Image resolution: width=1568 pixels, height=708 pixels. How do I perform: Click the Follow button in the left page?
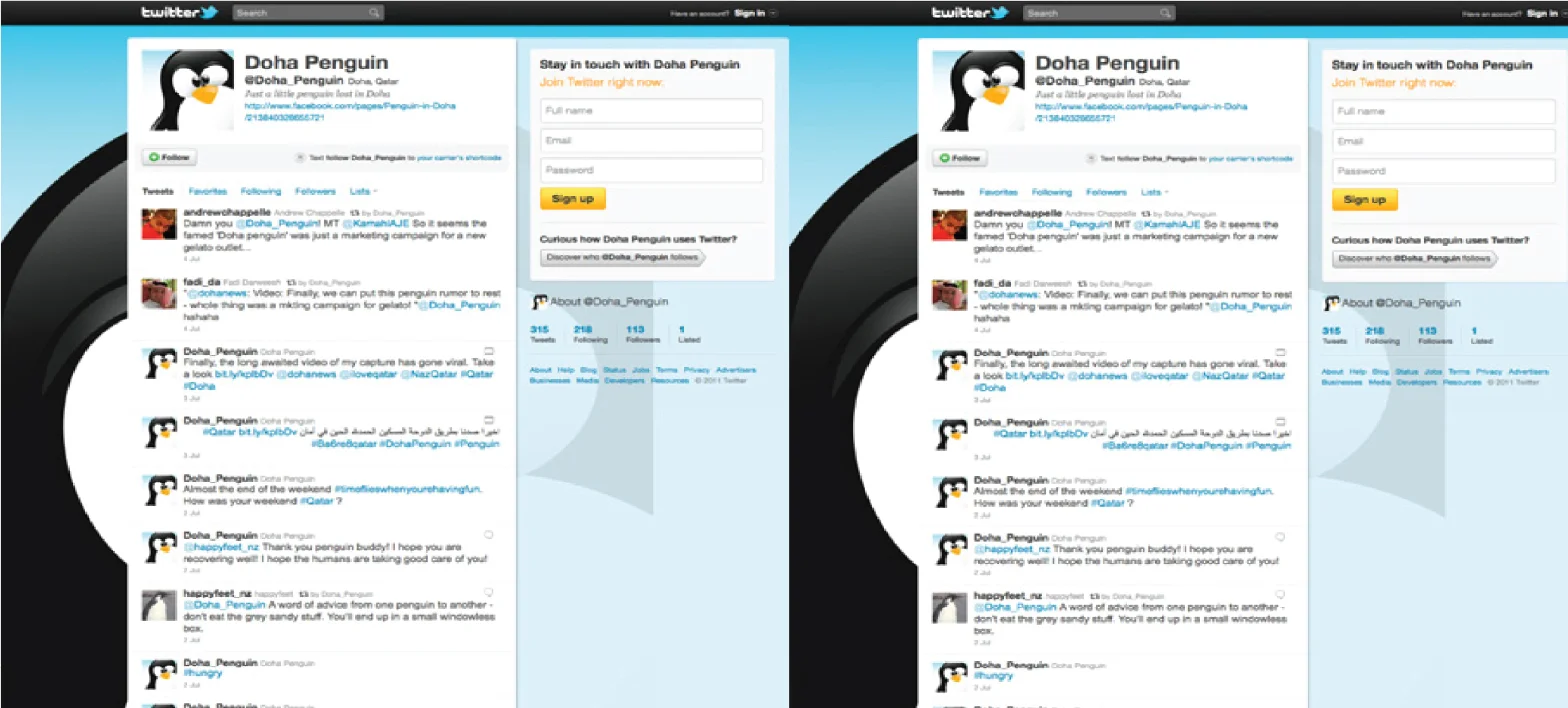170,158
